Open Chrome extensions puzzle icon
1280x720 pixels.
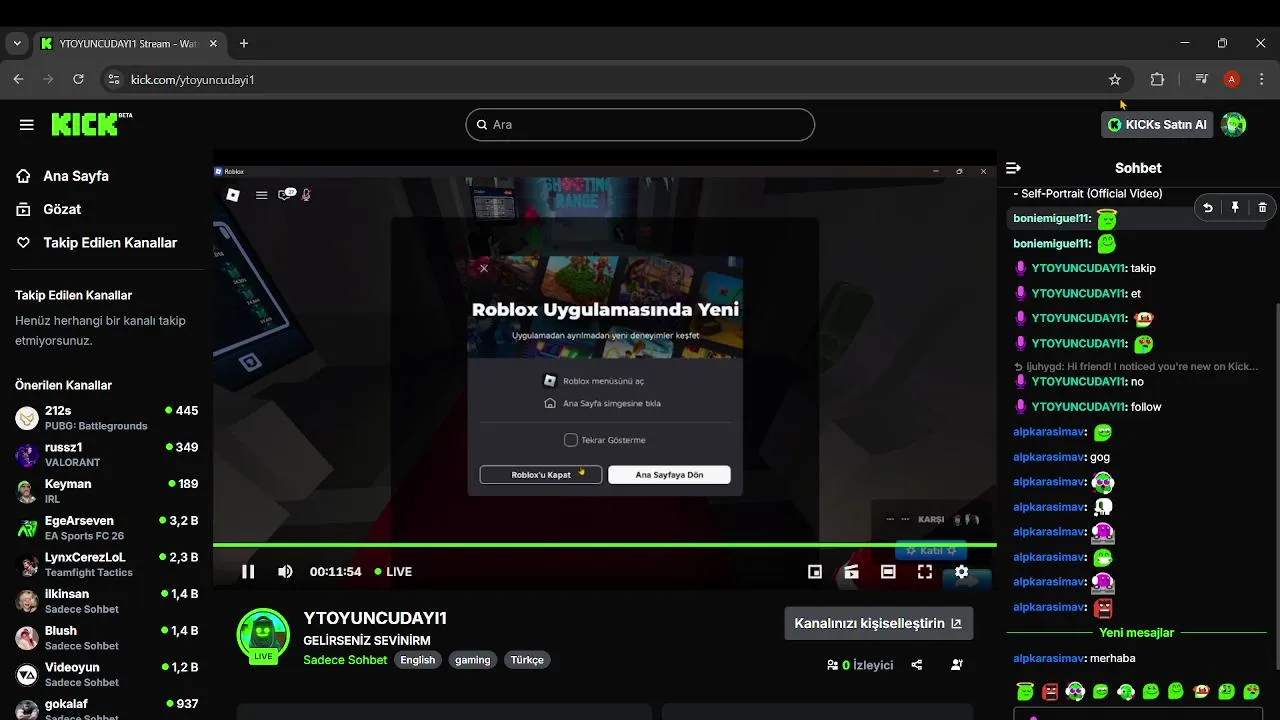(x=1158, y=79)
